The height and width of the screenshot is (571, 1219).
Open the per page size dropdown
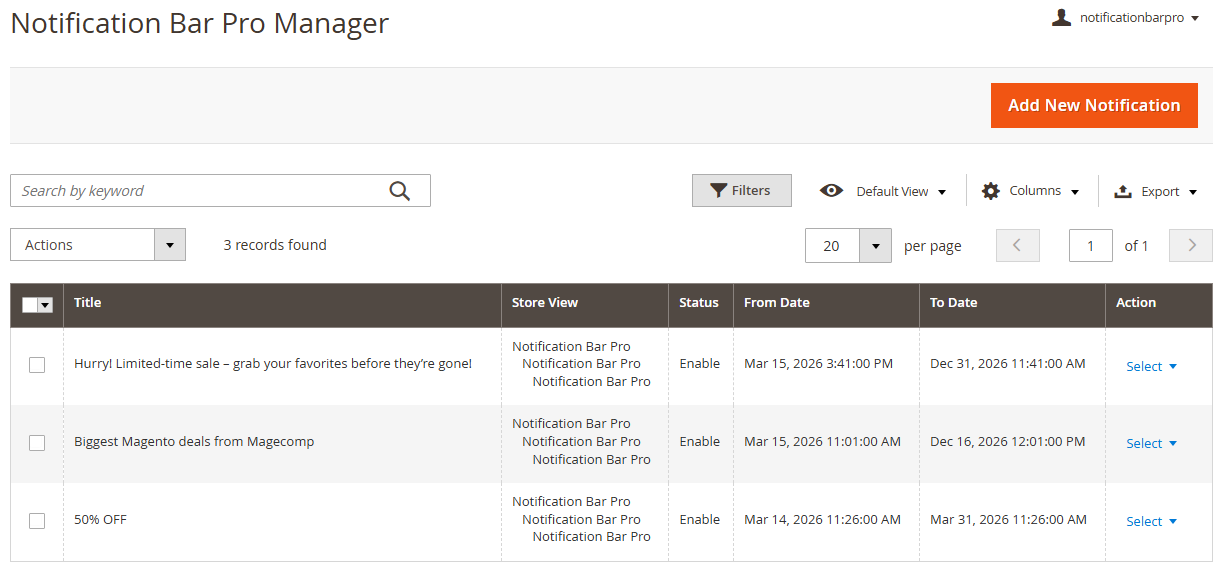(875, 245)
